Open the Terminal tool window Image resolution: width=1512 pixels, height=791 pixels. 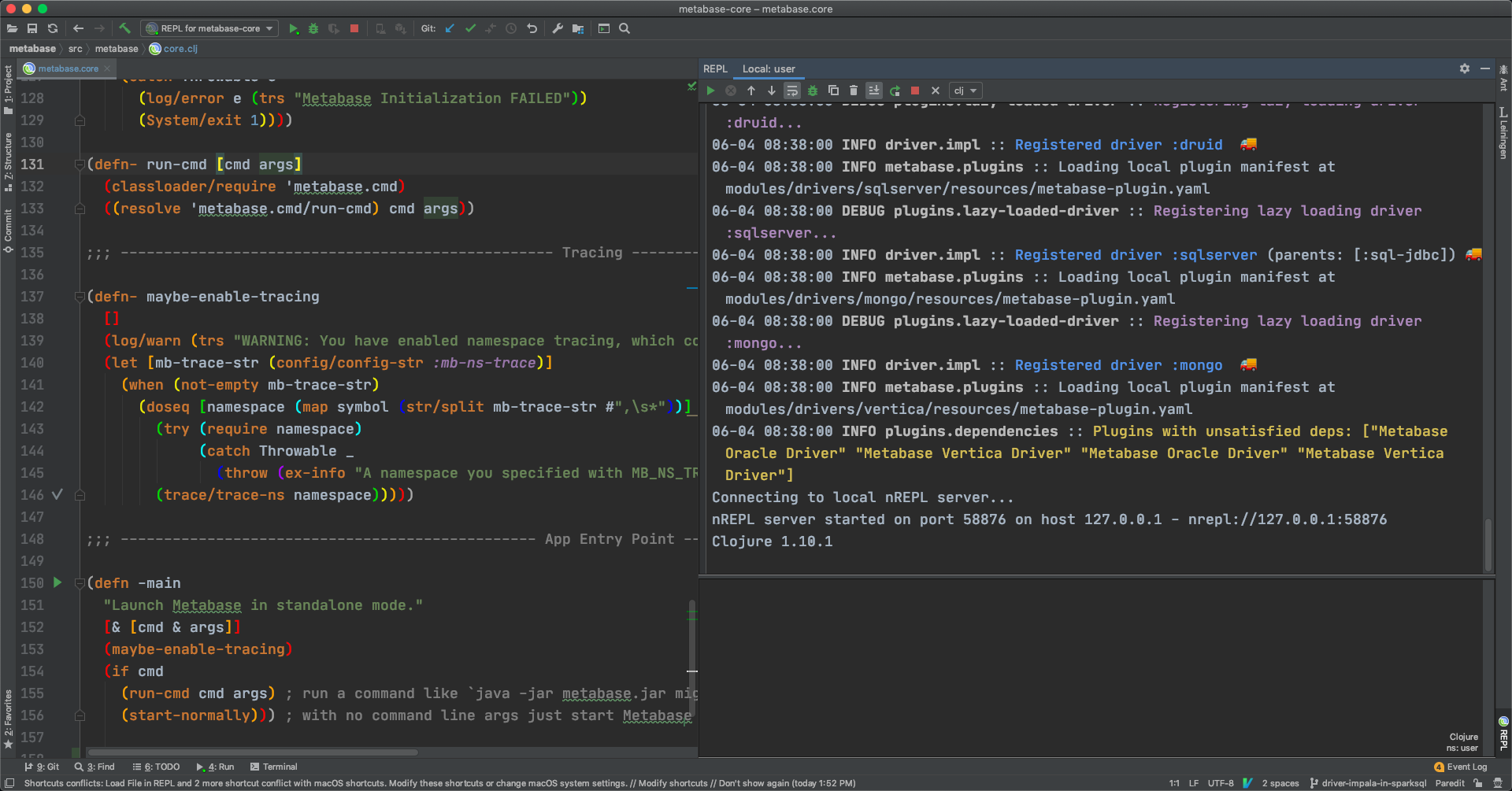(x=273, y=767)
